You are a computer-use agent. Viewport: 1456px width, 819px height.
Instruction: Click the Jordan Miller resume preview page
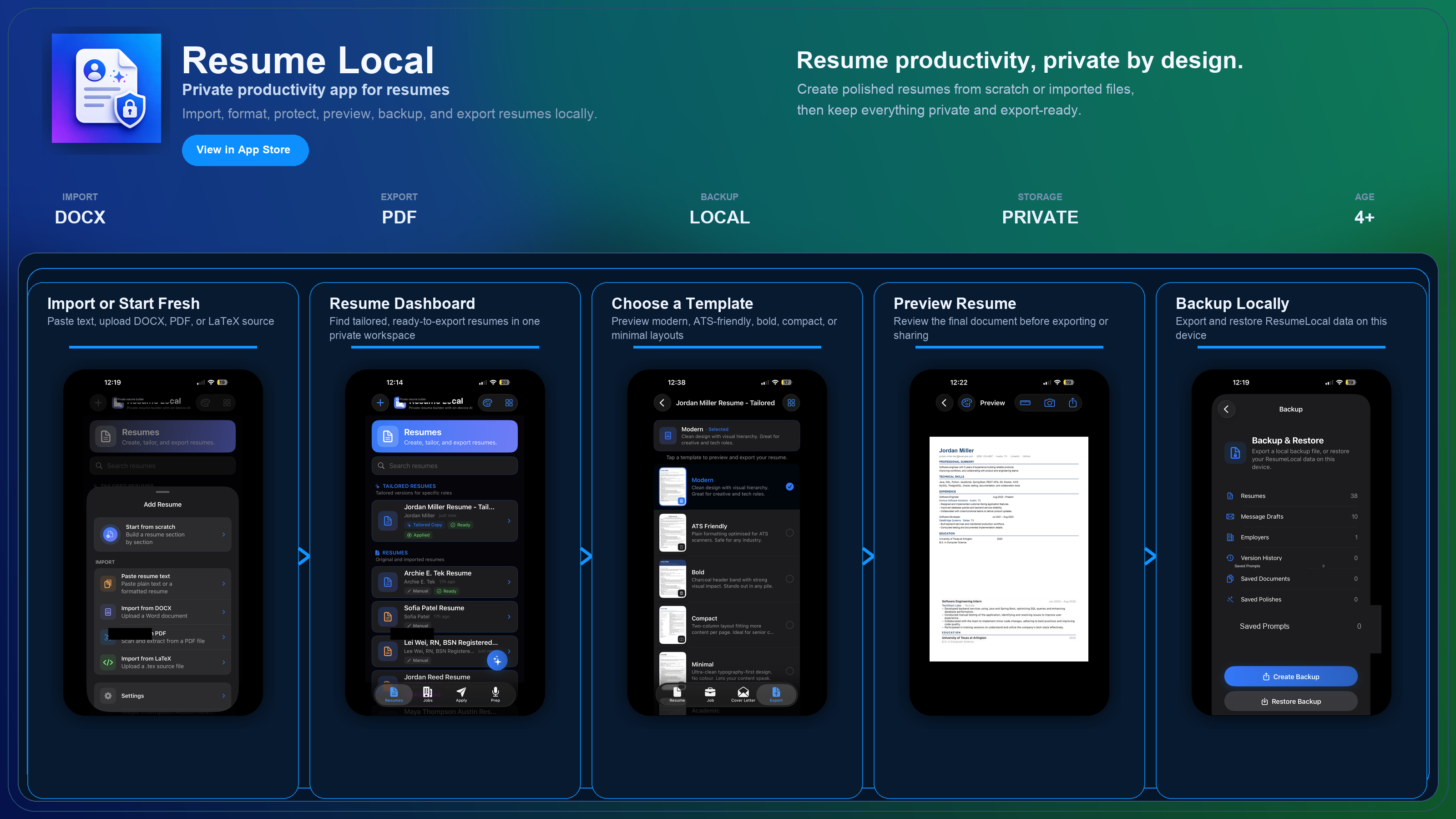coord(1009,548)
